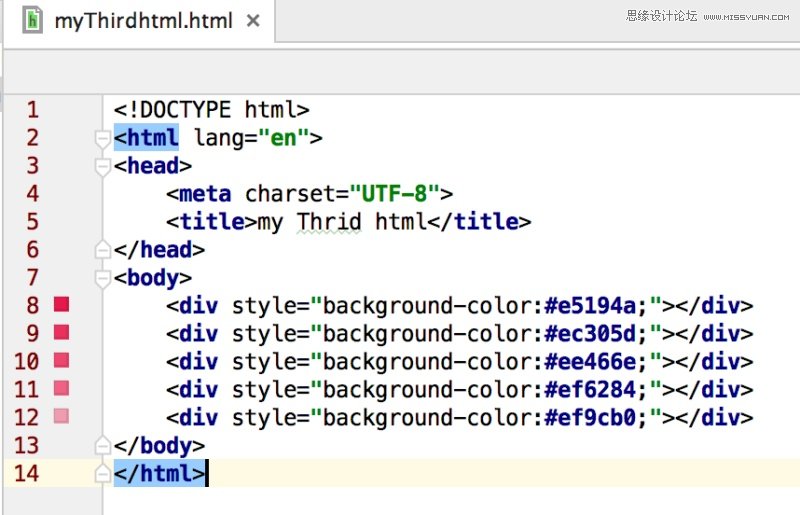Close the myThirdhtml.html tab
Image resolution: width=800 pixels, height=515 pixels.
tap(254, 21)
